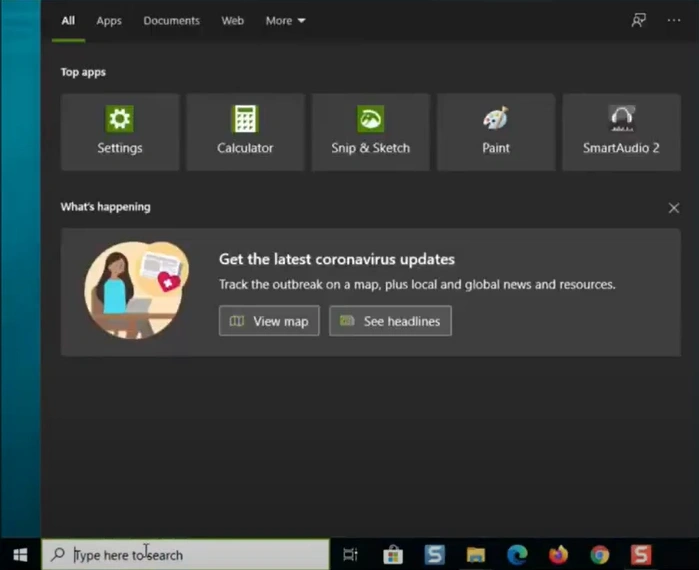Dismiss the What's happening section
The image size is (699, 570).
[674, 208]
